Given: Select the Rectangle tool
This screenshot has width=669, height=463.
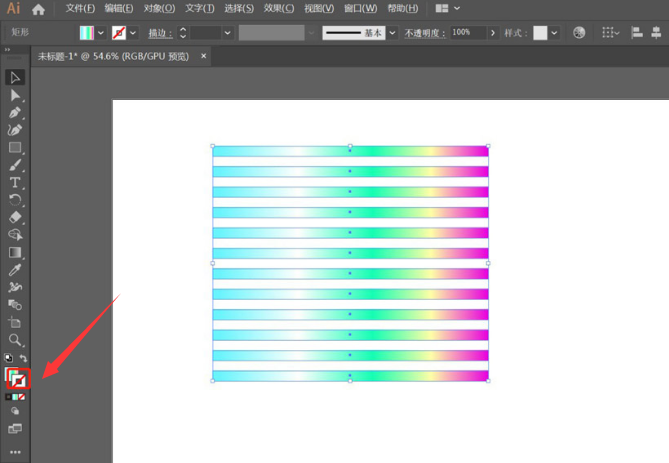Looking at the screenshot, I should pos(15,148).
